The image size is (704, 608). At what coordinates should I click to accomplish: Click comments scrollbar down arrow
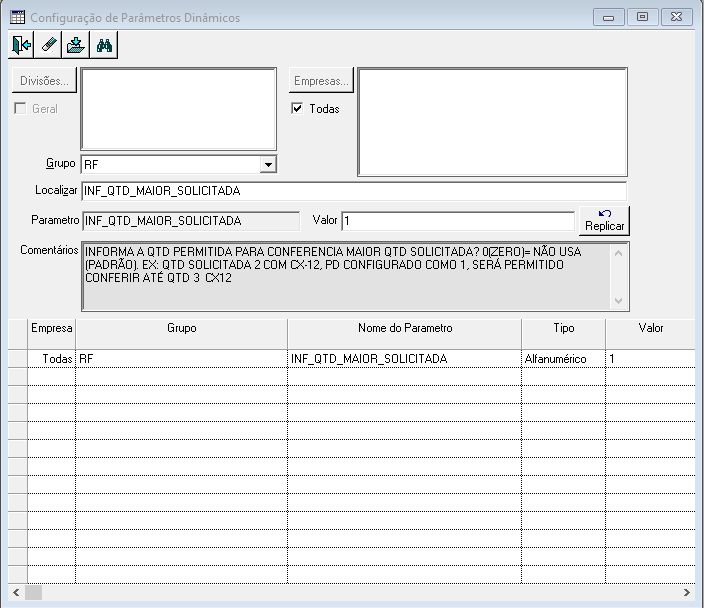tap(618, 300)
